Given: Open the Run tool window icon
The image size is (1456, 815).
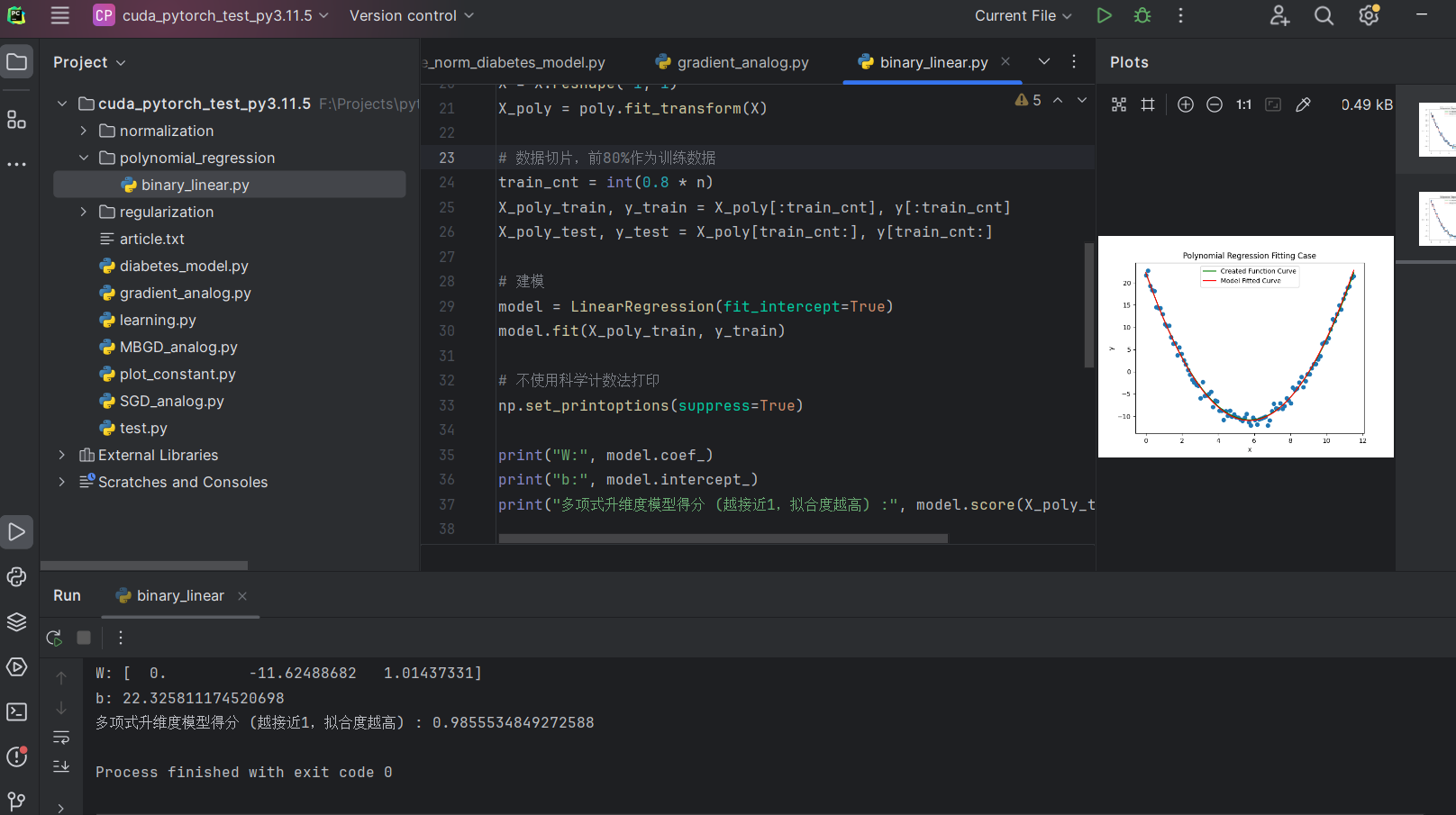Looking at the screenshot, I should click(x=16, y=532).
